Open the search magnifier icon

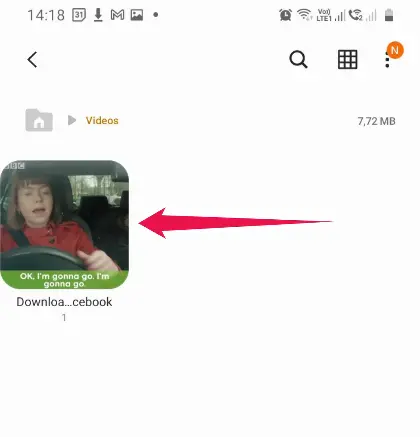click(x=298, y=60)
